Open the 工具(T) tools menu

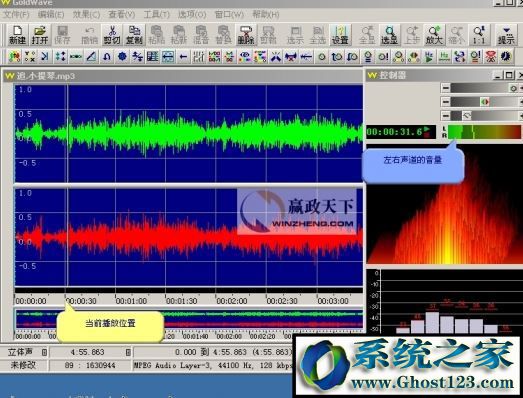click(x=157, y=15)
